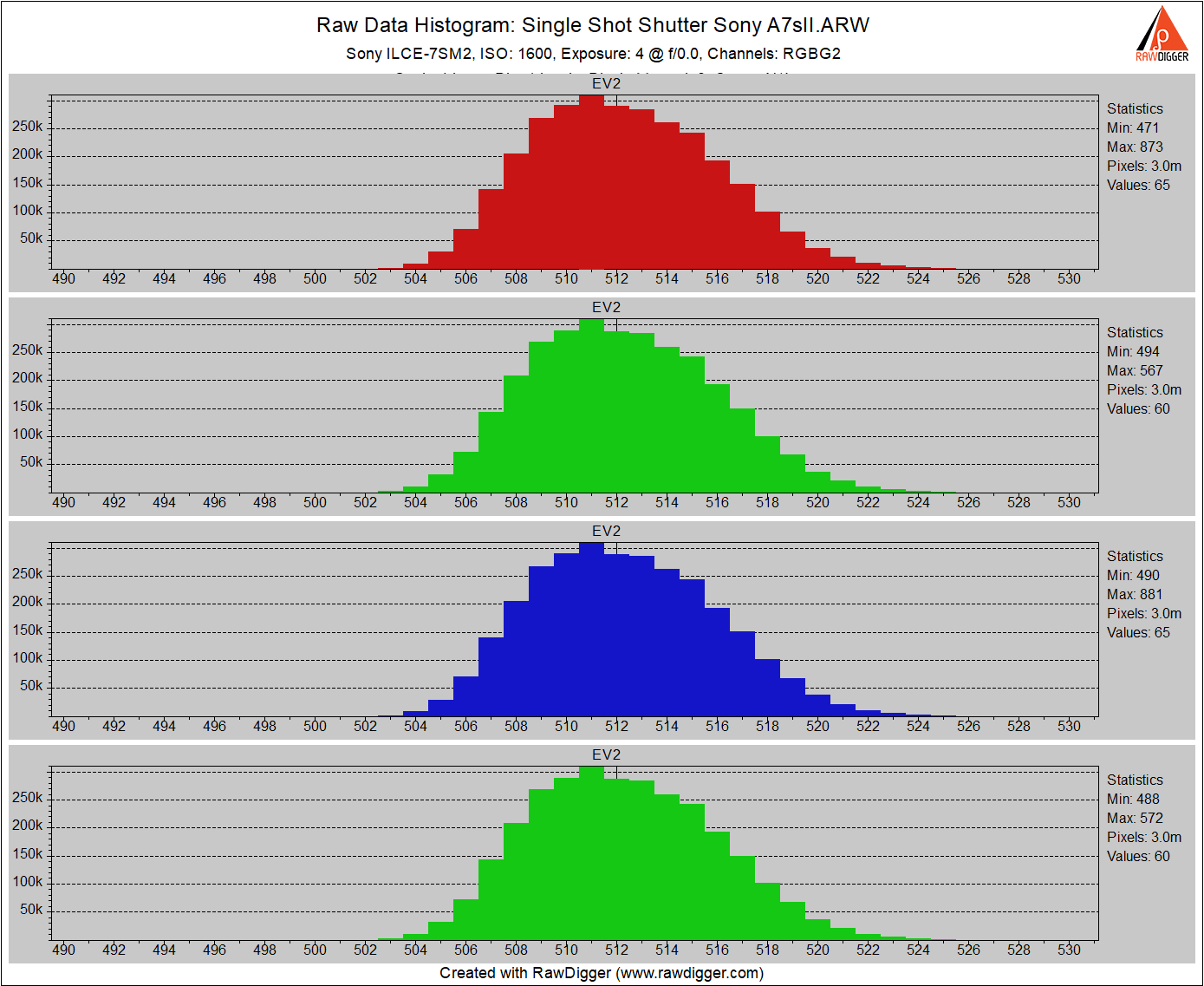Select 'Max: 873' in red channel statistics
Screen dimensions: 1204x986
(x=1135, y=147)
